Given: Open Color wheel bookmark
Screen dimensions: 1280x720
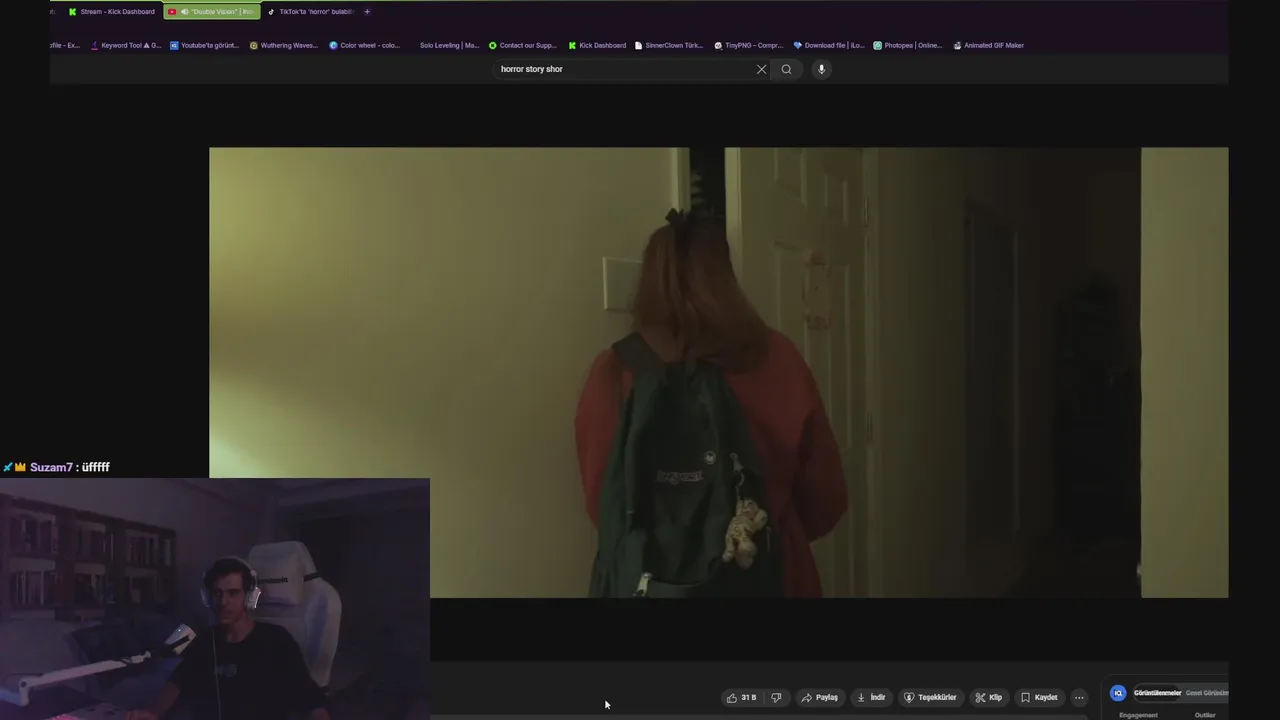Looking at the screenshot, I should pyautogui.click(x=364, y=45).
